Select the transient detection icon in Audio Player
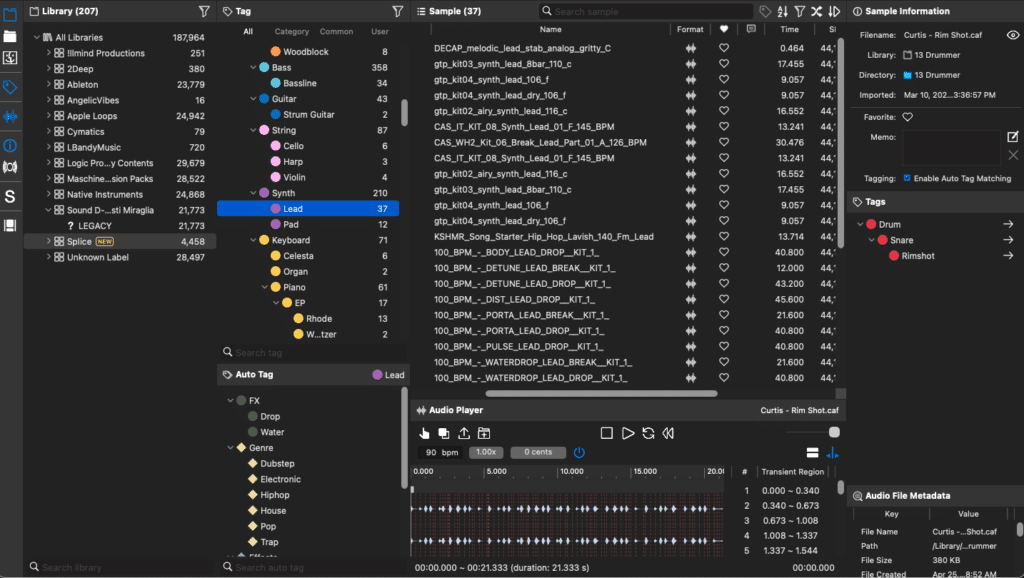Image resolution: width=1024 pixels, height=578 pixels. point(832,452)
